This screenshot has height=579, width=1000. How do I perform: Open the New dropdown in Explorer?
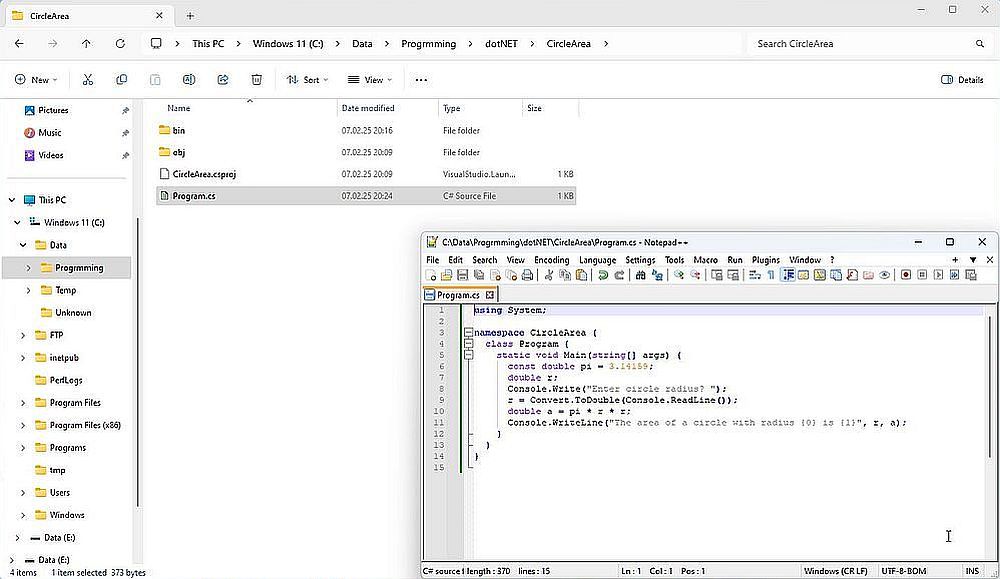coord(36,80)
